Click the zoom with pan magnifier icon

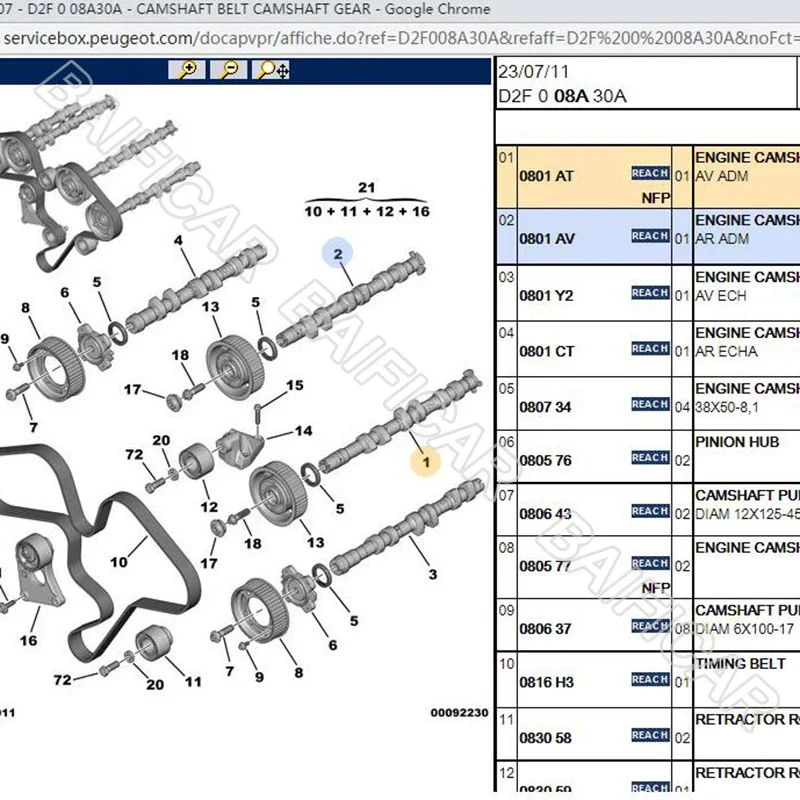pyautogui.click(x=271, y=70)
